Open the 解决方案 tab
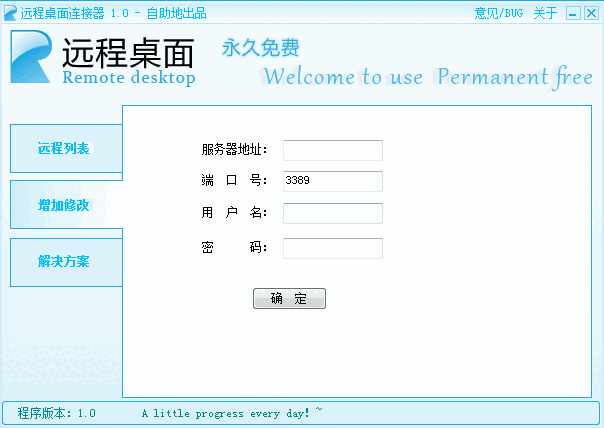Image resolution: width=604 pixels, height=428 pixels. pos(66,262)
